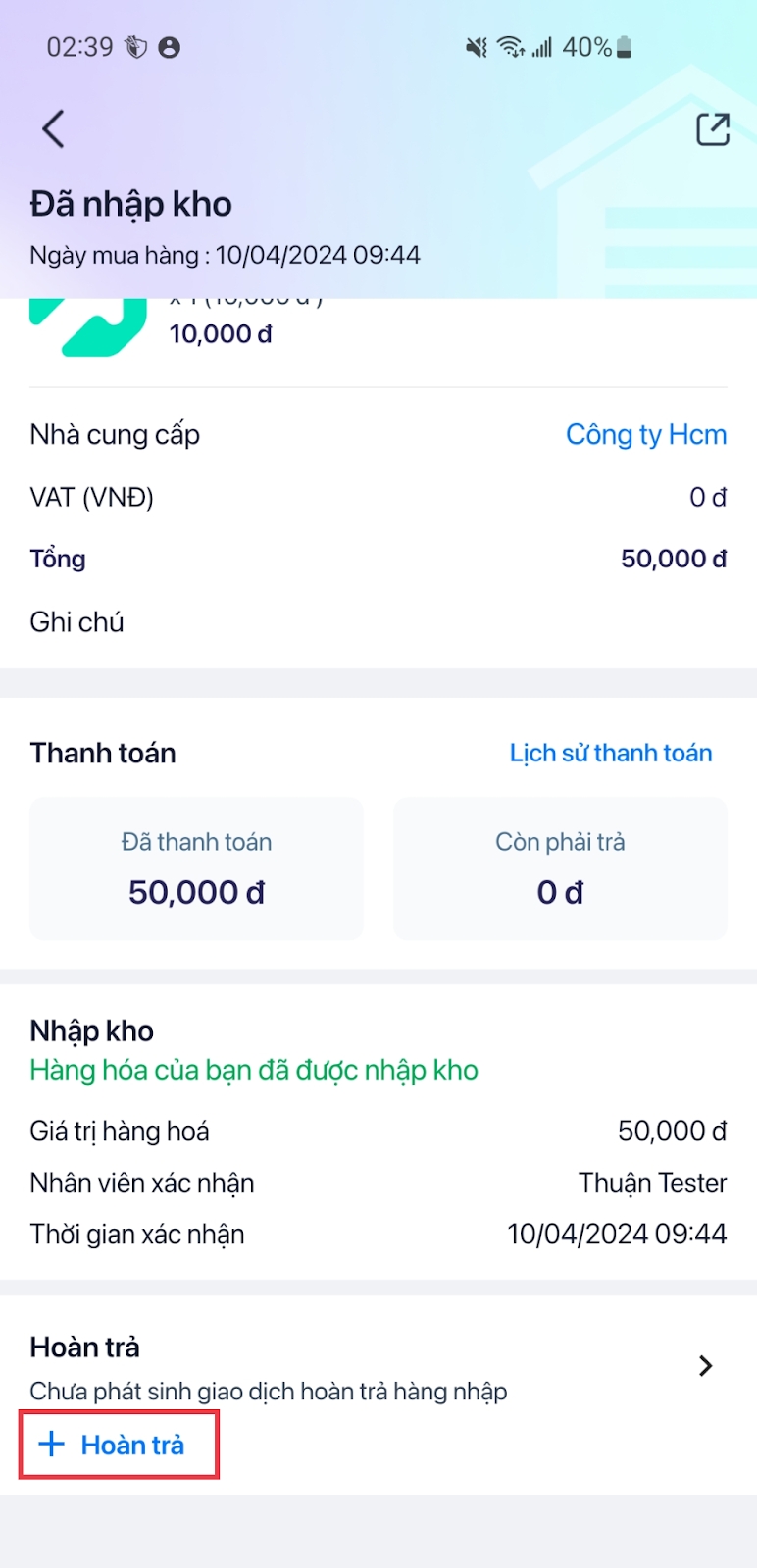
Task: Tap the signal strength icon
Action: pyautogui.click(x=542, y=47)
